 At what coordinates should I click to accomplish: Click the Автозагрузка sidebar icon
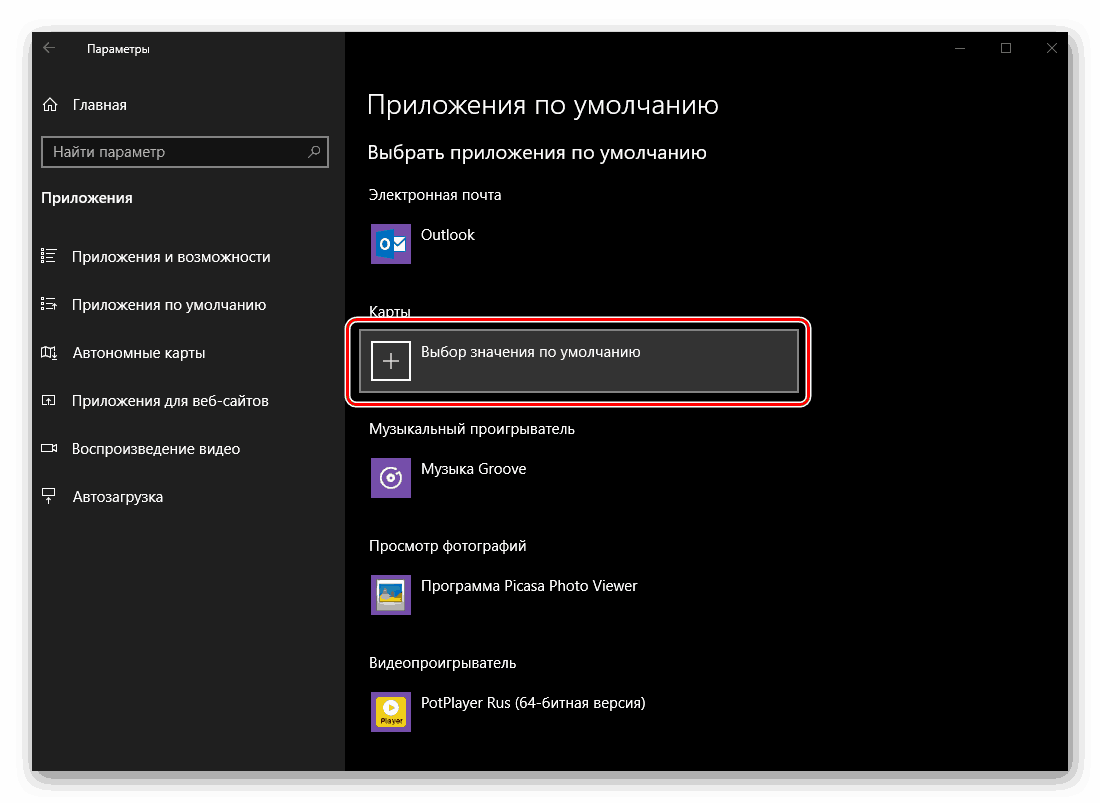[x=50, y=496]
